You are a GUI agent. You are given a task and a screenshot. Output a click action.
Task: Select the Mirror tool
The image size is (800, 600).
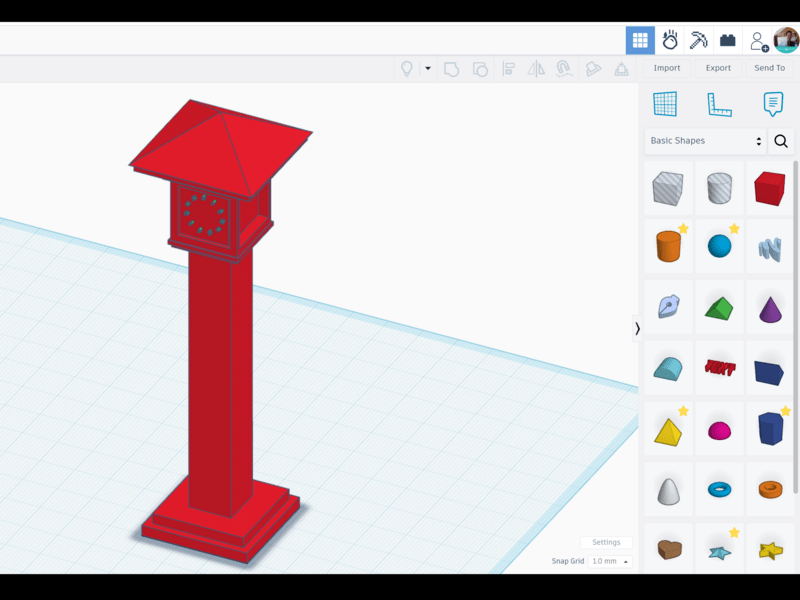click(536, 69)
